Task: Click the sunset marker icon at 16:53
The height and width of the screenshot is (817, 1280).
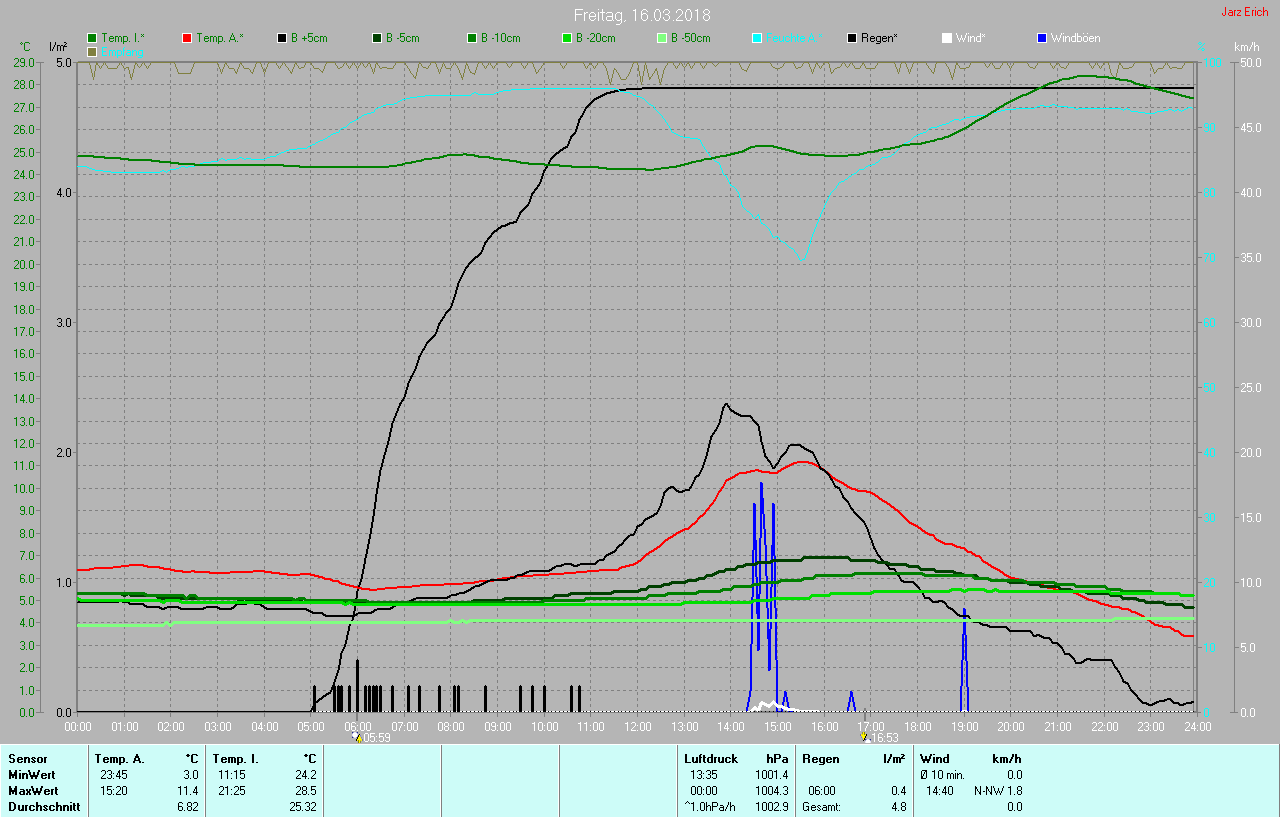Action: point(865,737)
